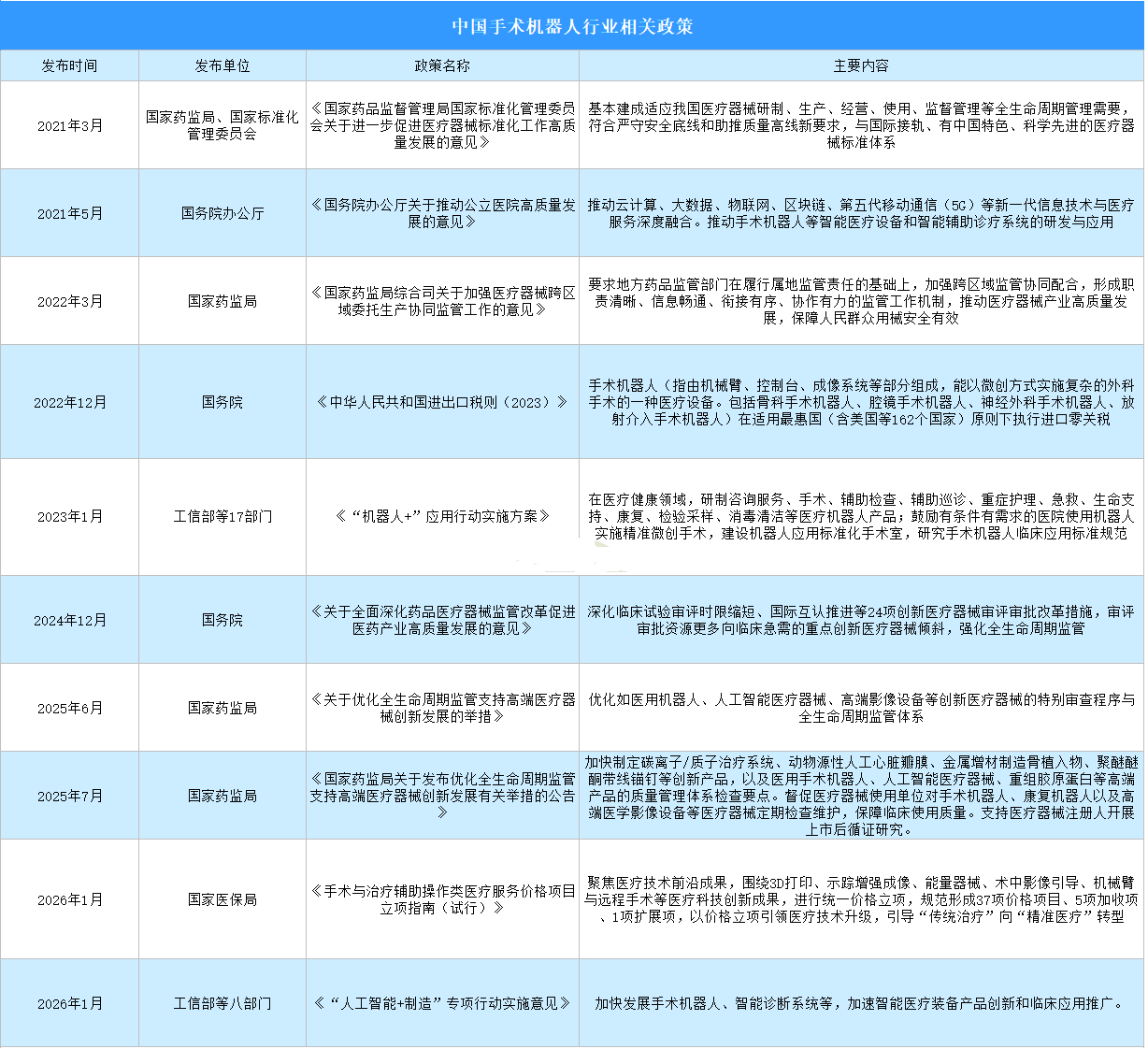
Task: Click the 2021年3月 date cell
Action: (x=70, y=125)
